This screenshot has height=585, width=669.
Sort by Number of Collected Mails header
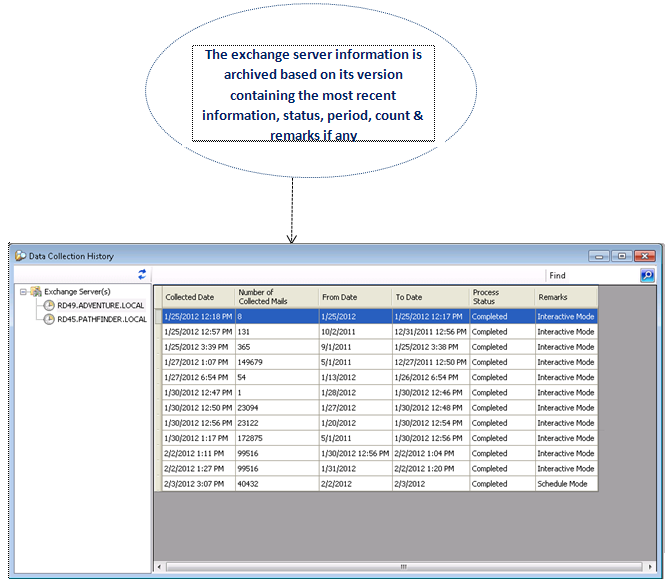[277, 297]
